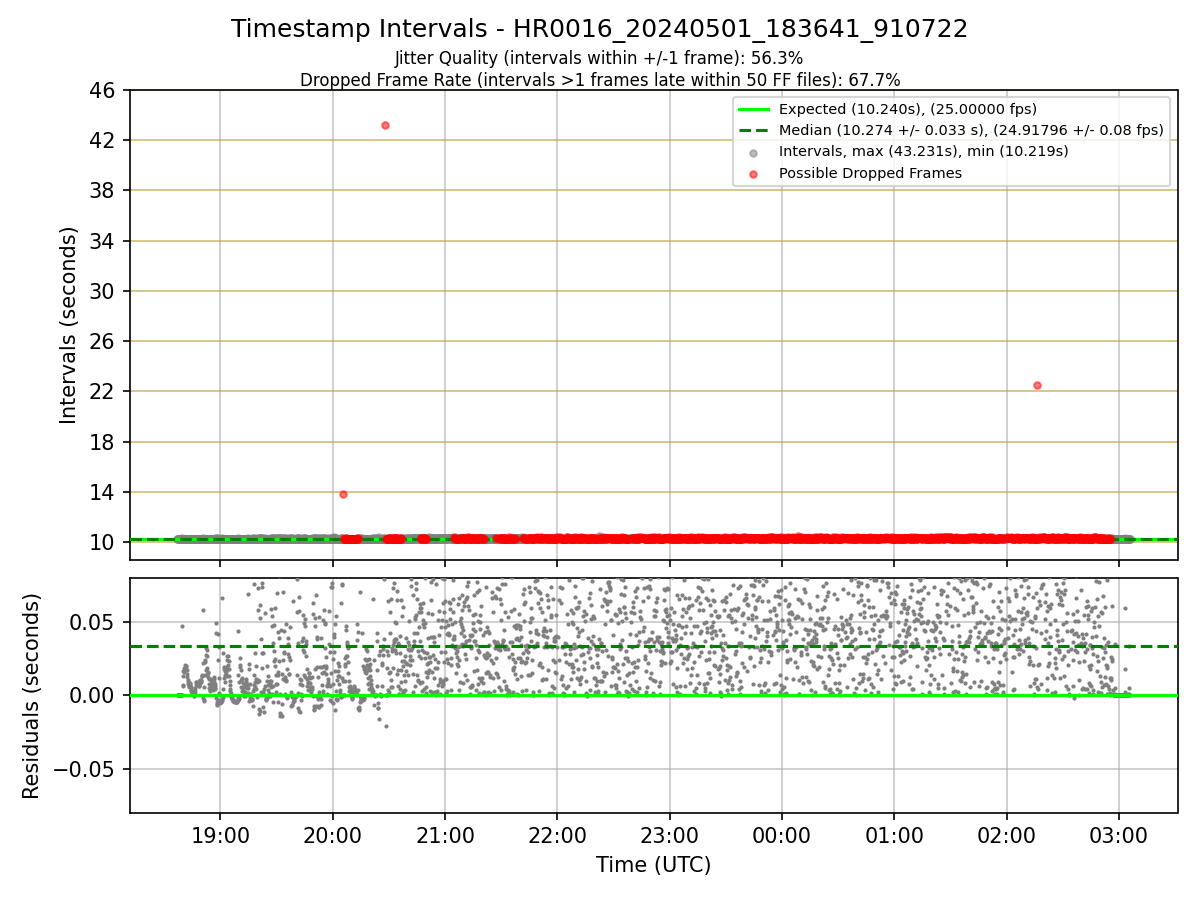1200x900 pixels.
Task: Select the Dropped Frame Rate 67.7% subtitle line
Action: [x=600, y=80]
